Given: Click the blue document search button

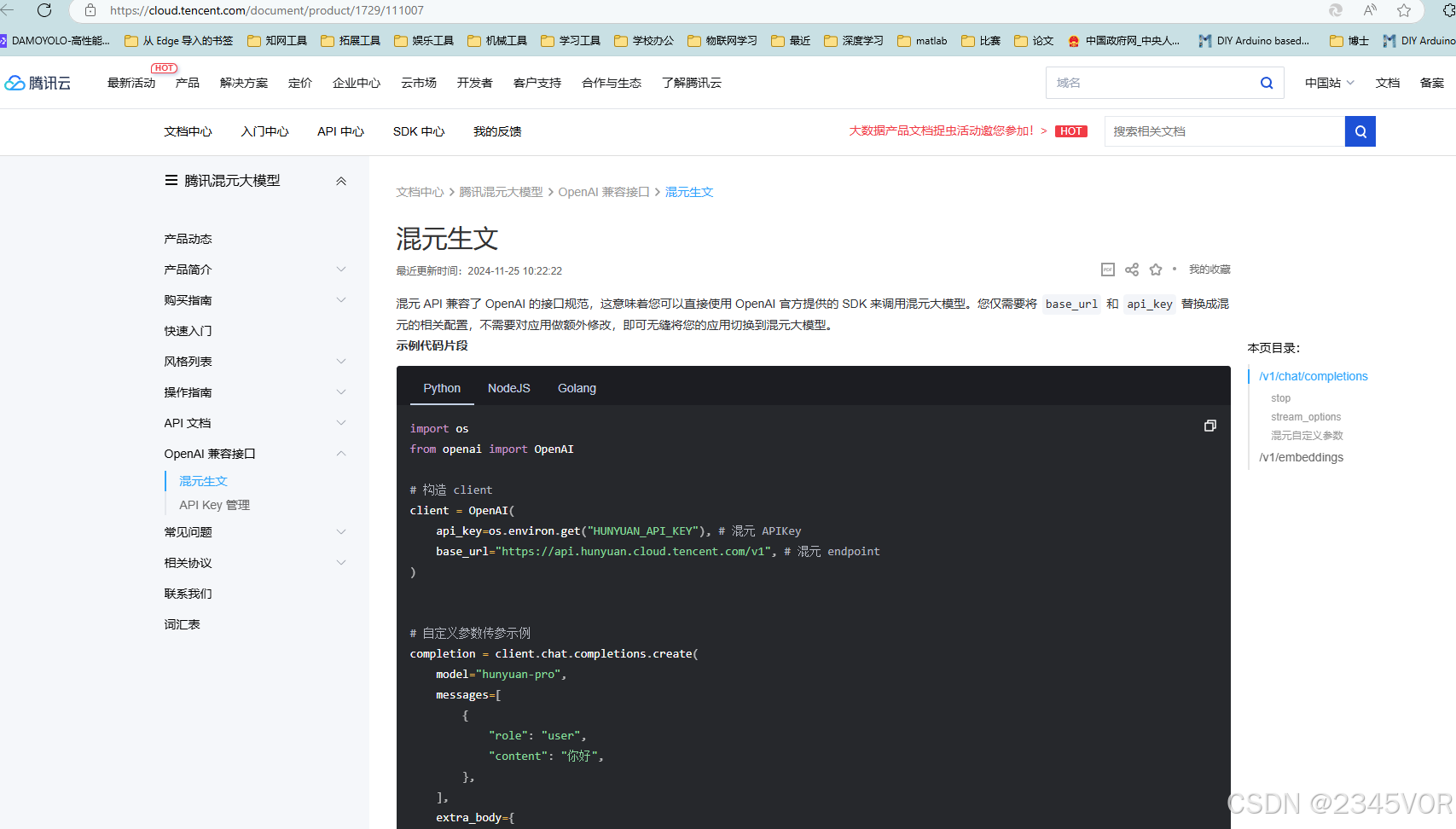Looking at the screenshot, I should click(1360, 131).
